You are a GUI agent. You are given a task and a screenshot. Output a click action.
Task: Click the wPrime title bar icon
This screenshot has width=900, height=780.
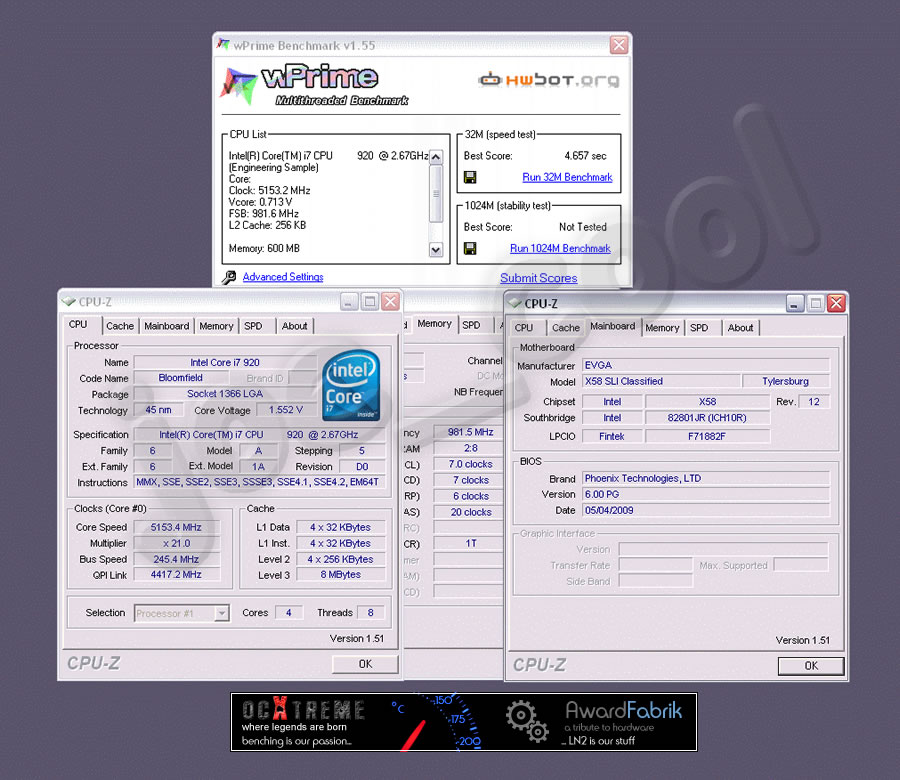[x=223, y=45]
